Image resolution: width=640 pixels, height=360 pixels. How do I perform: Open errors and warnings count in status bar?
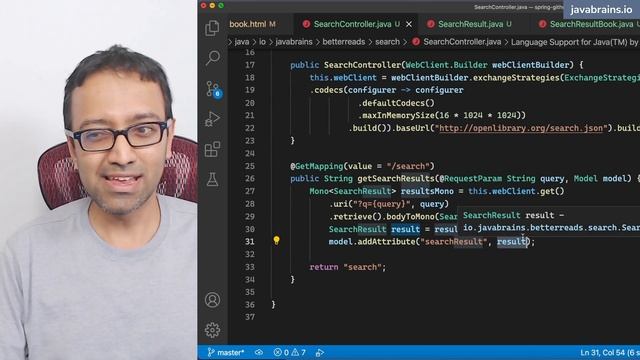(289, 352)
